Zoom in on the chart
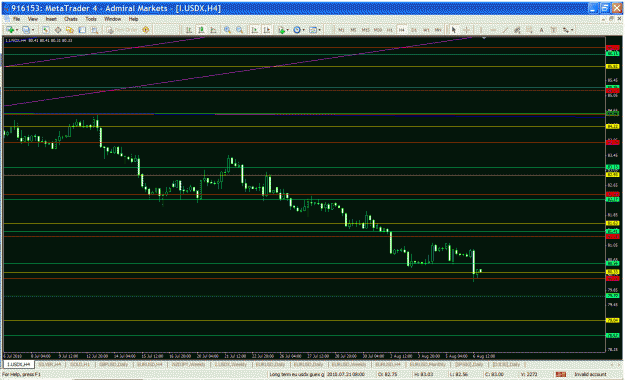The height and width of the screenshot is (380, 625). click(x=227, y=30)
